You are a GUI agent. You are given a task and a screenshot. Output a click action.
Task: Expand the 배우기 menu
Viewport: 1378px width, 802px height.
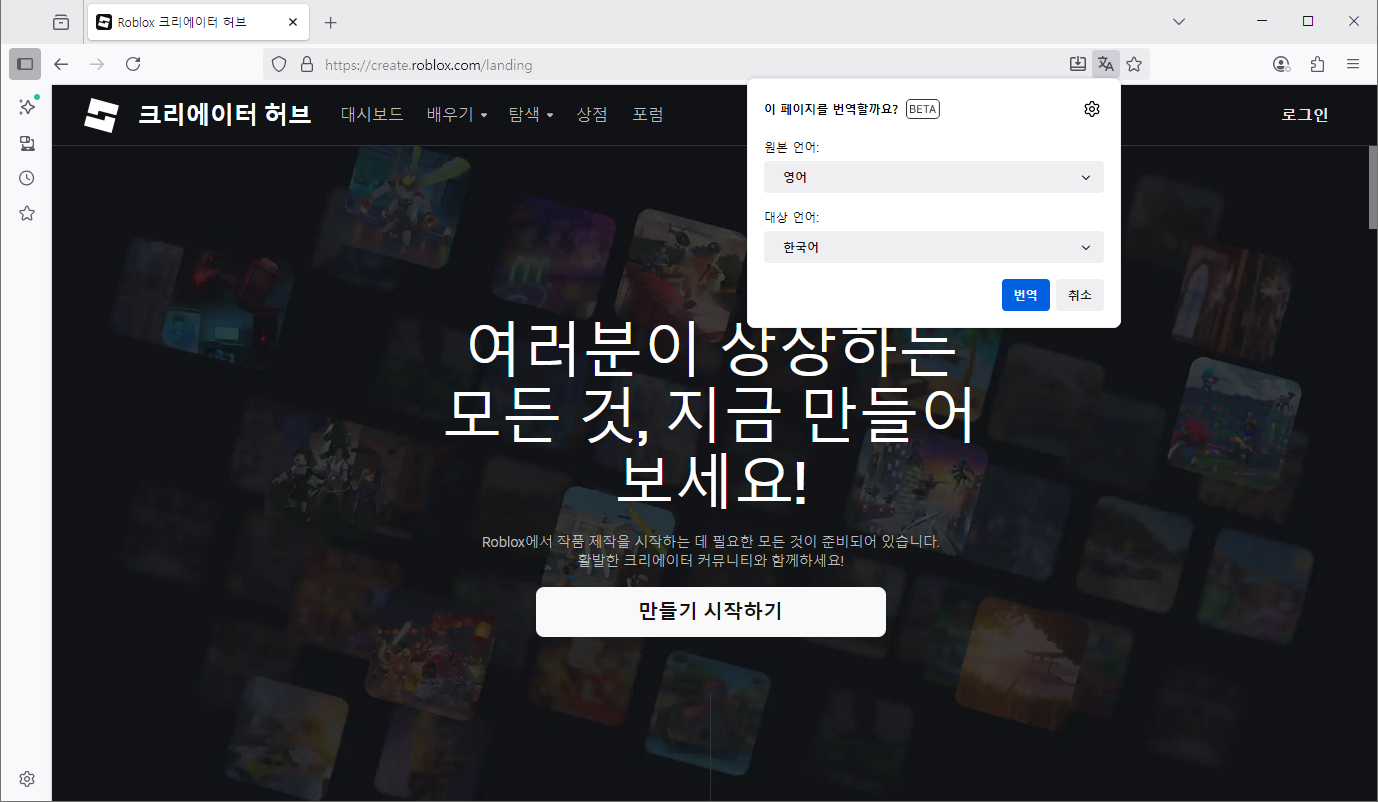457,115
